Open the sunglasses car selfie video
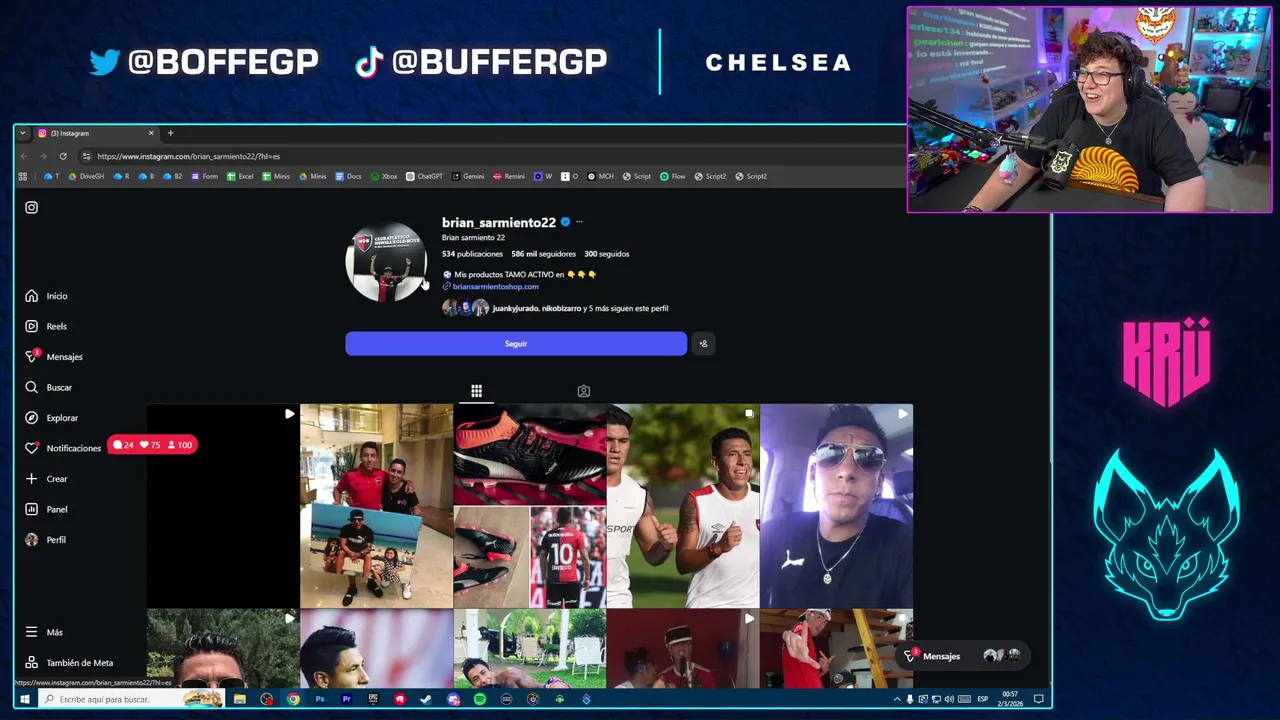The width and height of the screenshot is (1280, 720). click(x=836, y=506)
